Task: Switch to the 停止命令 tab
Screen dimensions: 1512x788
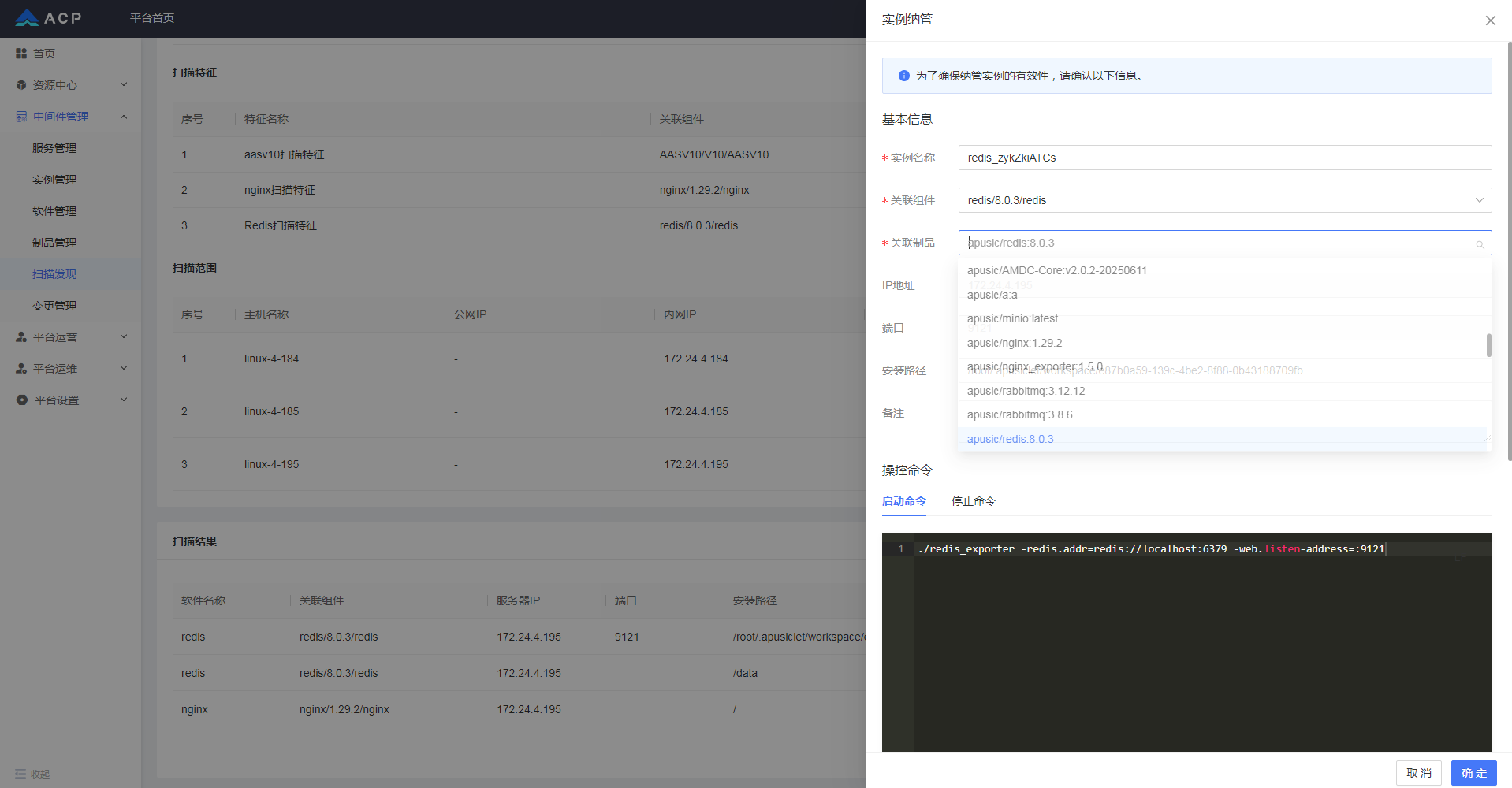Action: click(x=973, y=501)
